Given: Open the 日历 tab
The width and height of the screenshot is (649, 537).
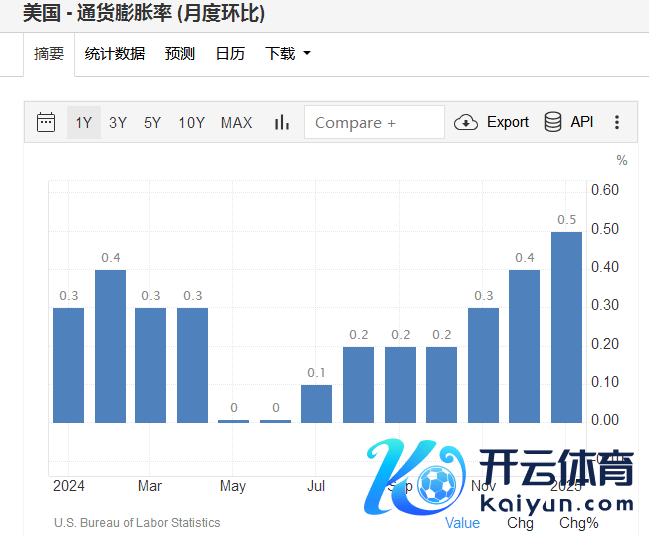Looking at the screenshot, I should click(231, 53).
